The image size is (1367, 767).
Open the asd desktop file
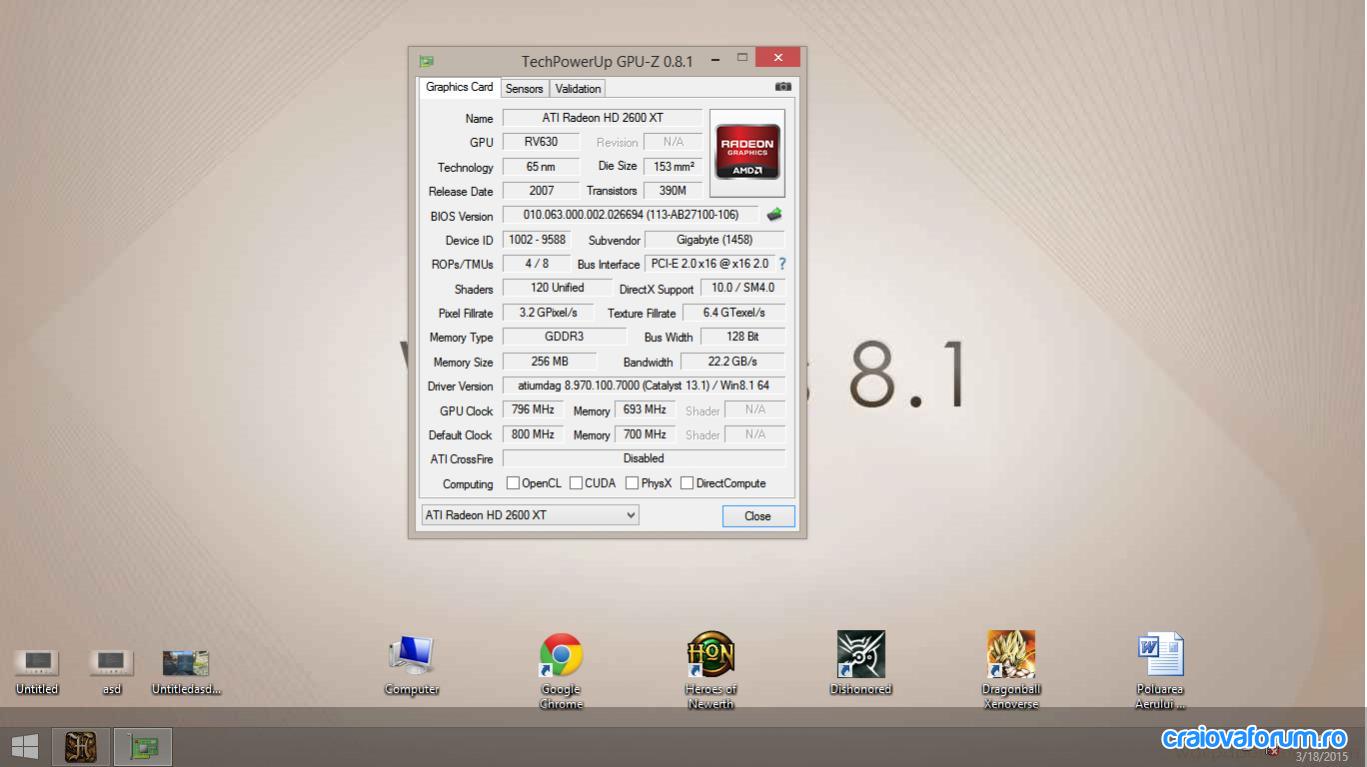click(x=111, y=672)
